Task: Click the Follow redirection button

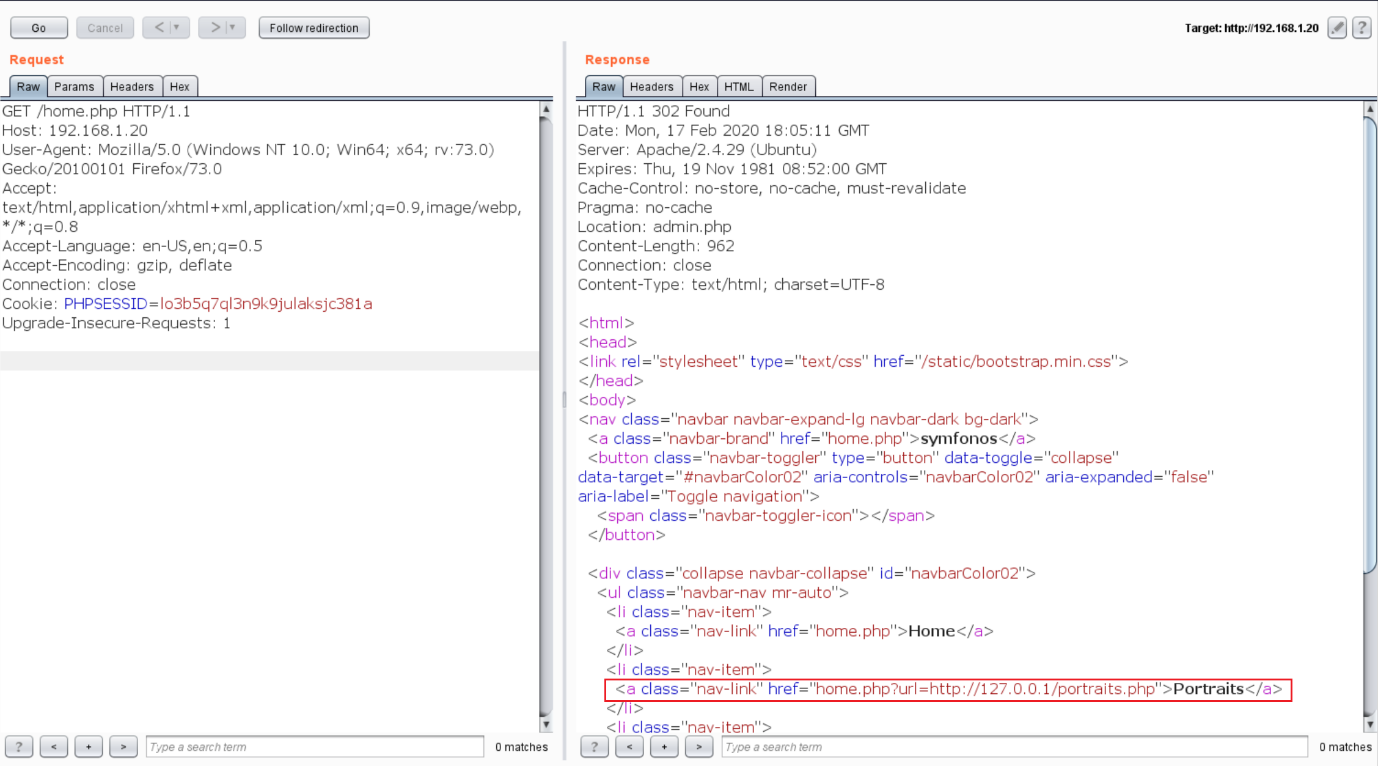Action: pos(314,28)
